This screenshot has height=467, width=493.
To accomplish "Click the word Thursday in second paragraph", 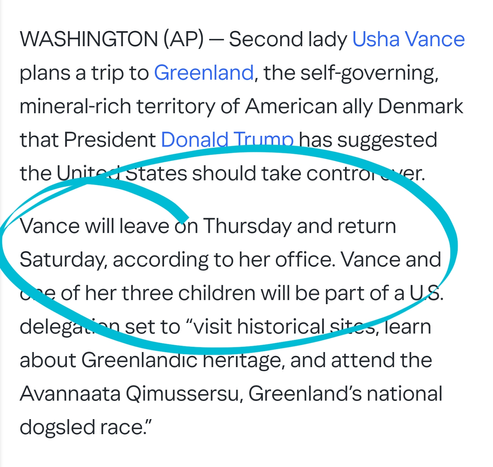I will (x=247, y=226).
